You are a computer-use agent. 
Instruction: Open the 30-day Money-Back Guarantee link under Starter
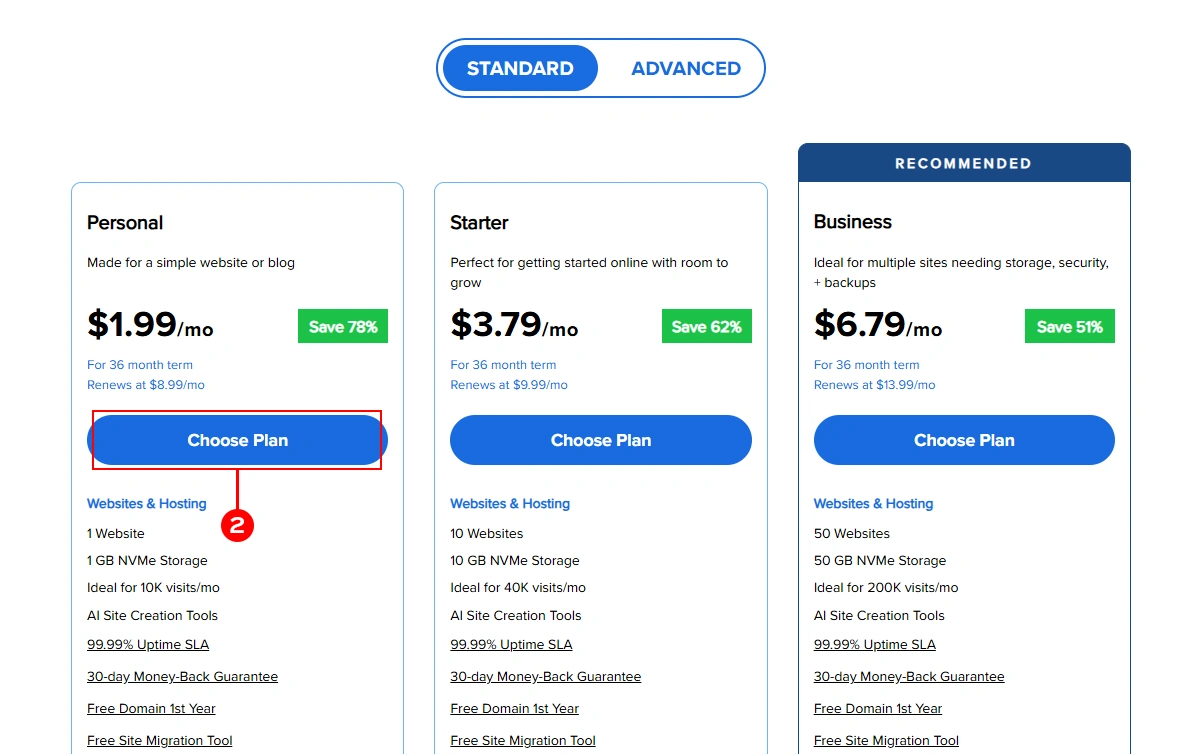(545, 676)
